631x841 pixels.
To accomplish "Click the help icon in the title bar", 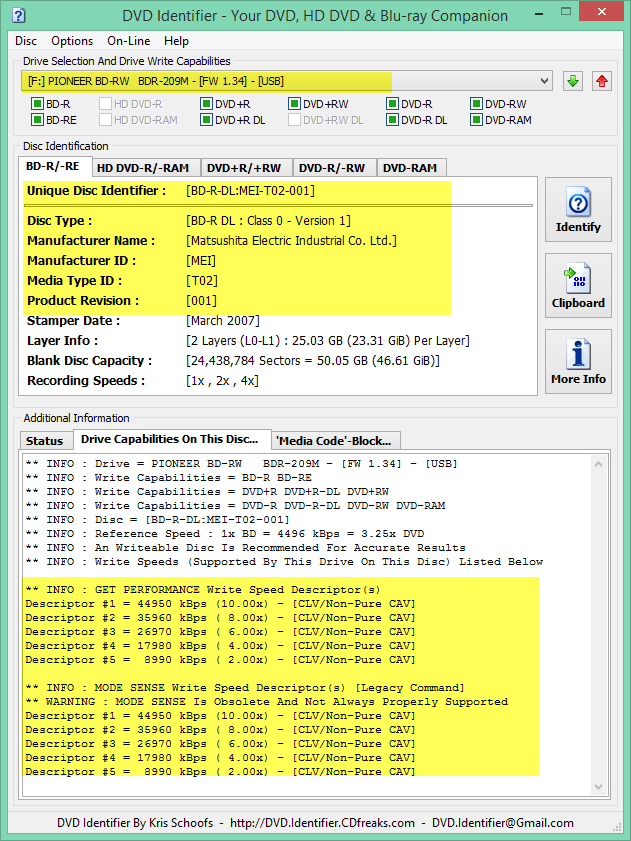I will 18,14.
